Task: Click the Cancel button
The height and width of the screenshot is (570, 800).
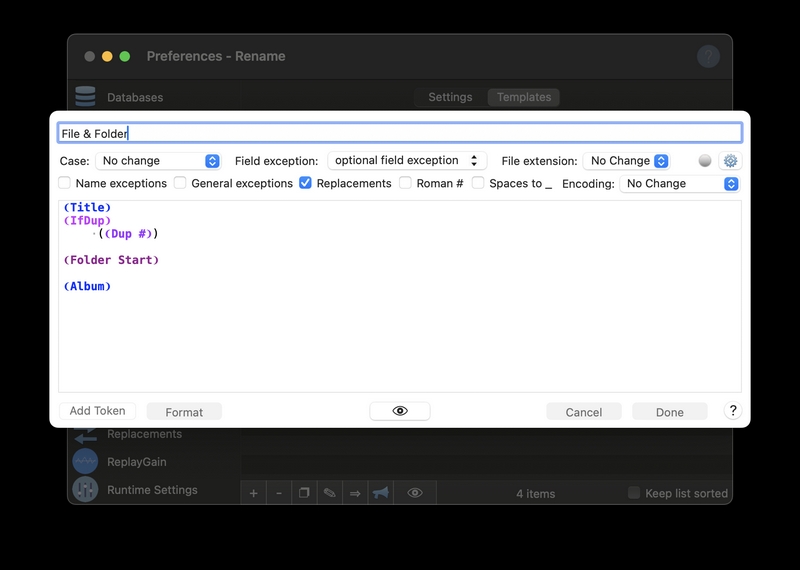Action: click(584, 412)
